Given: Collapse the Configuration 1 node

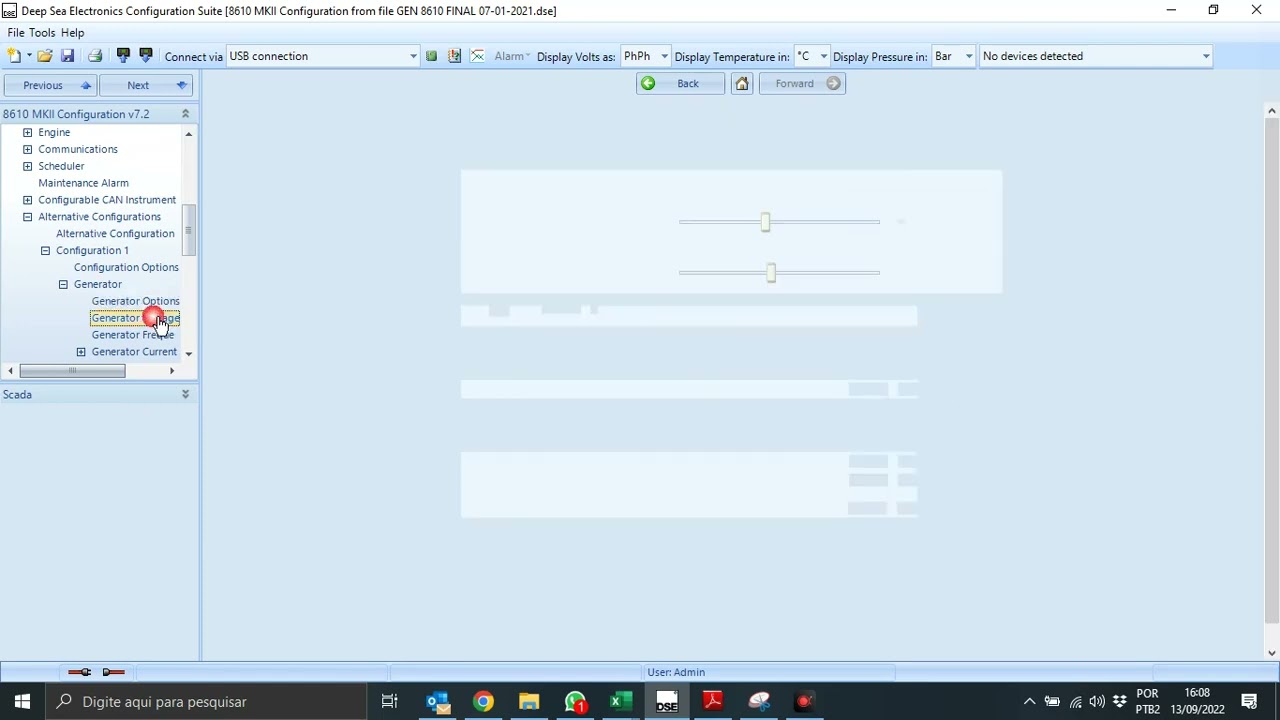Looking at the screenshot, I should point(45,251).
